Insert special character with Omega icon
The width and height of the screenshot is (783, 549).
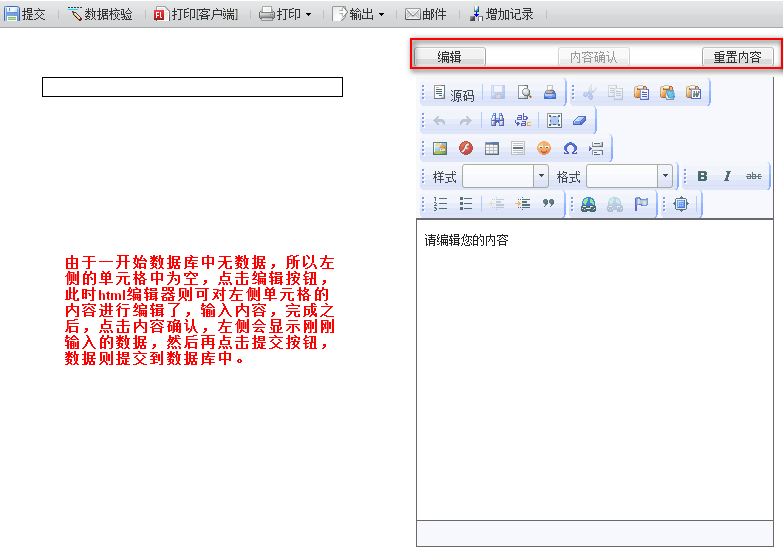tap(570, 148)
